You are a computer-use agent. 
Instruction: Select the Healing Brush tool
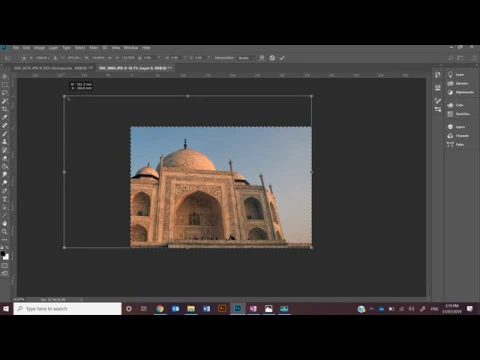click(5, 125)
